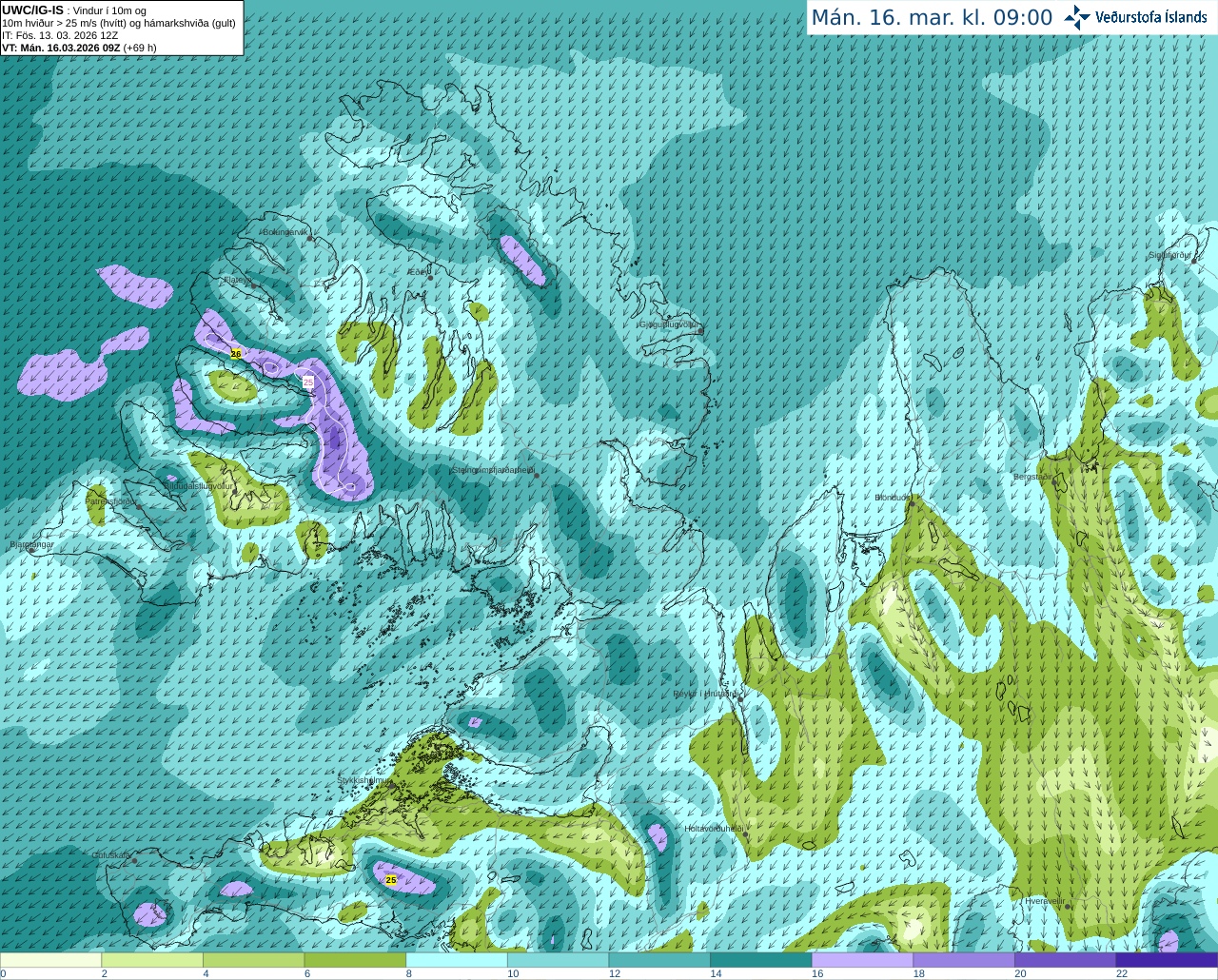
Task: Select the Bjargtangar station label
Action: point(31,544)
